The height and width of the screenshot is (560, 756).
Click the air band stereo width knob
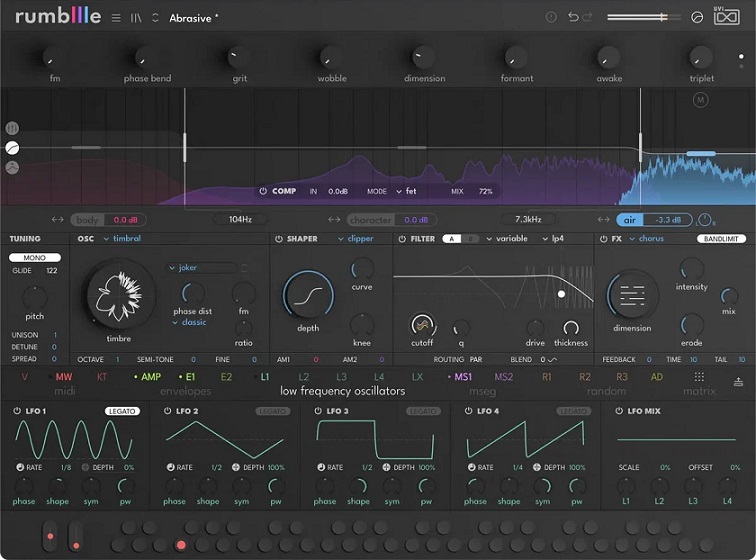pyautogui.click(x=705, y=220)
